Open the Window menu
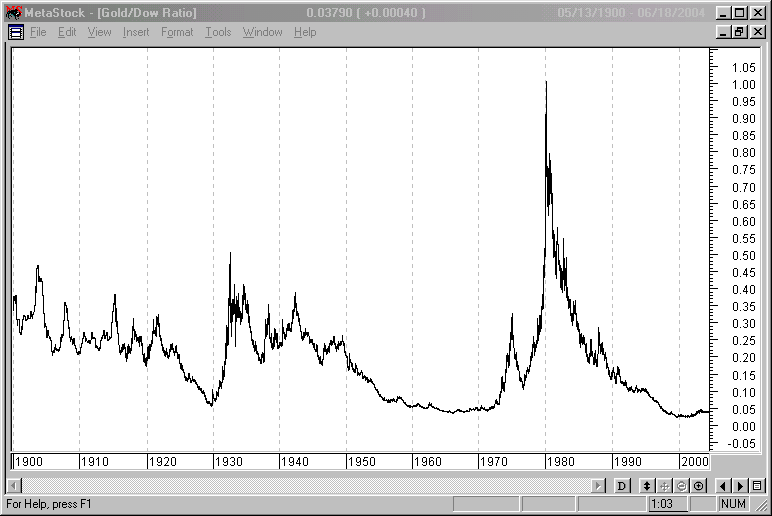Viewport: 772px width, 516px height. click(x=262, y=32)
